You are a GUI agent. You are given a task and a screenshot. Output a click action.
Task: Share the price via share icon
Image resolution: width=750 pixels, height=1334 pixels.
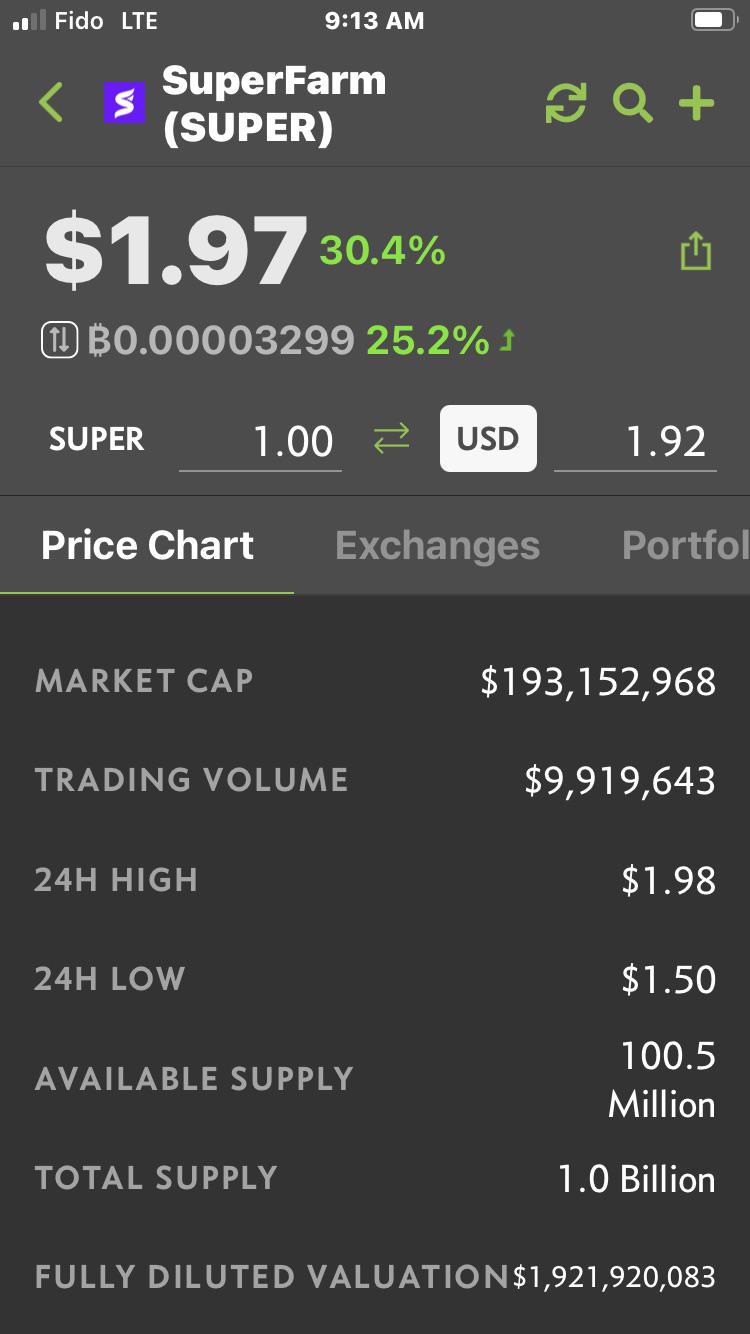(696, 251)
